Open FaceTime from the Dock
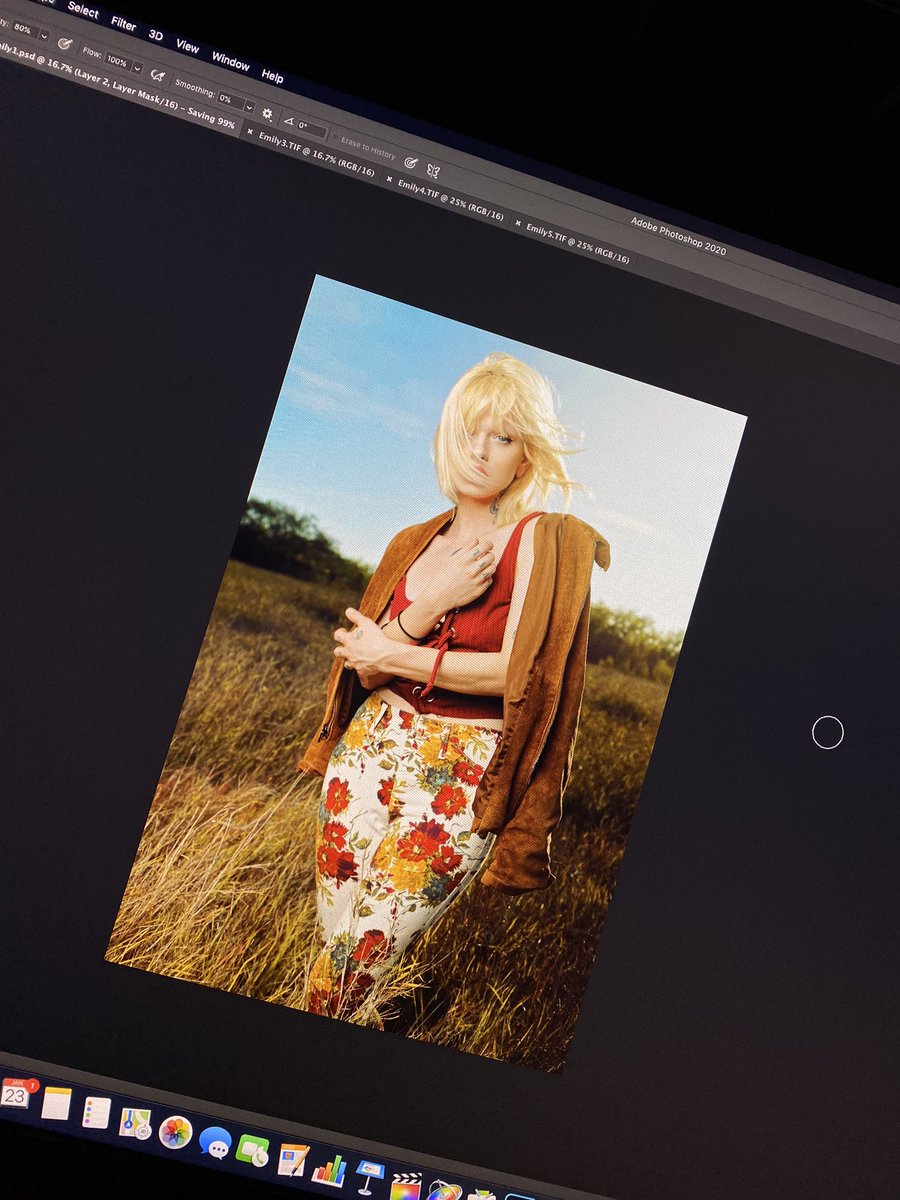The width and height of the screenshot is (900, 1200). click(253, 1151)
